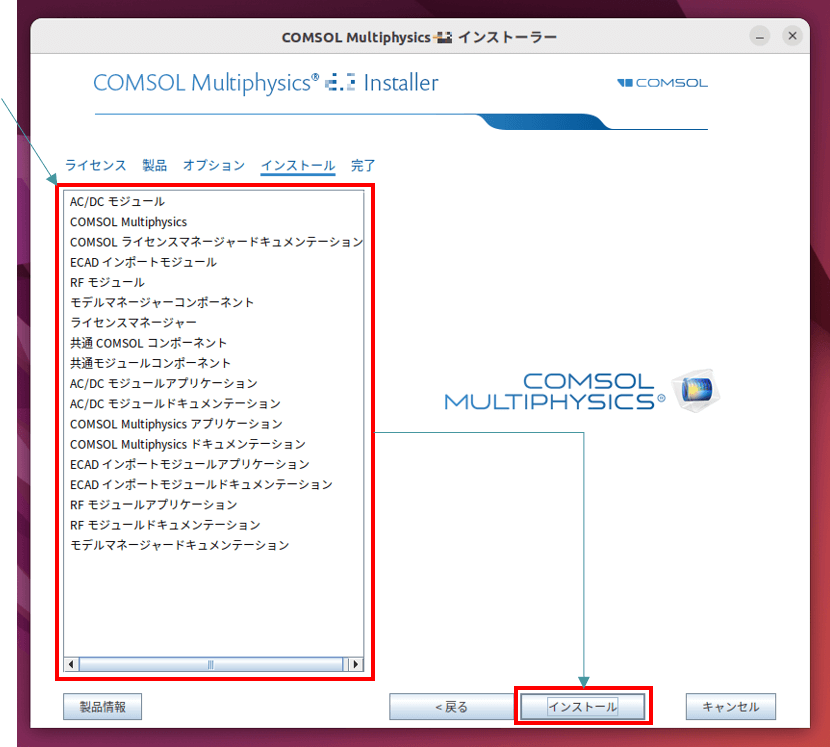
Task: Select モデルマネージャーコンポーネント row
Action: [214, 302]
